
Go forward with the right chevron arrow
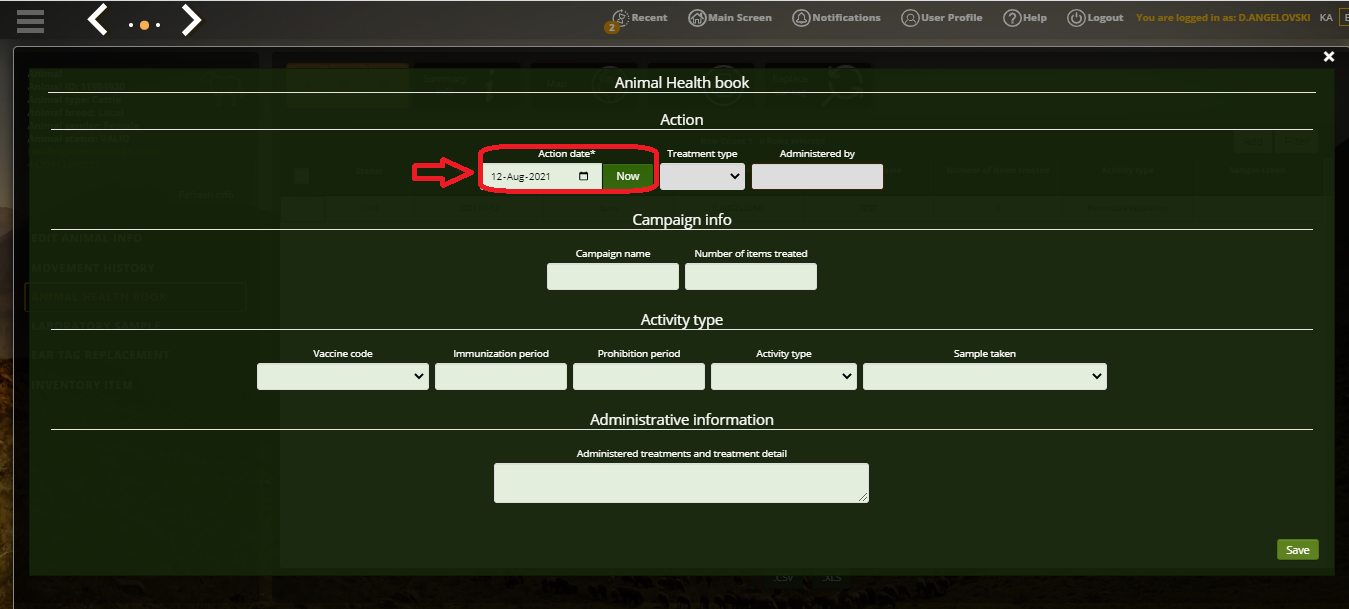coord(191,19)
